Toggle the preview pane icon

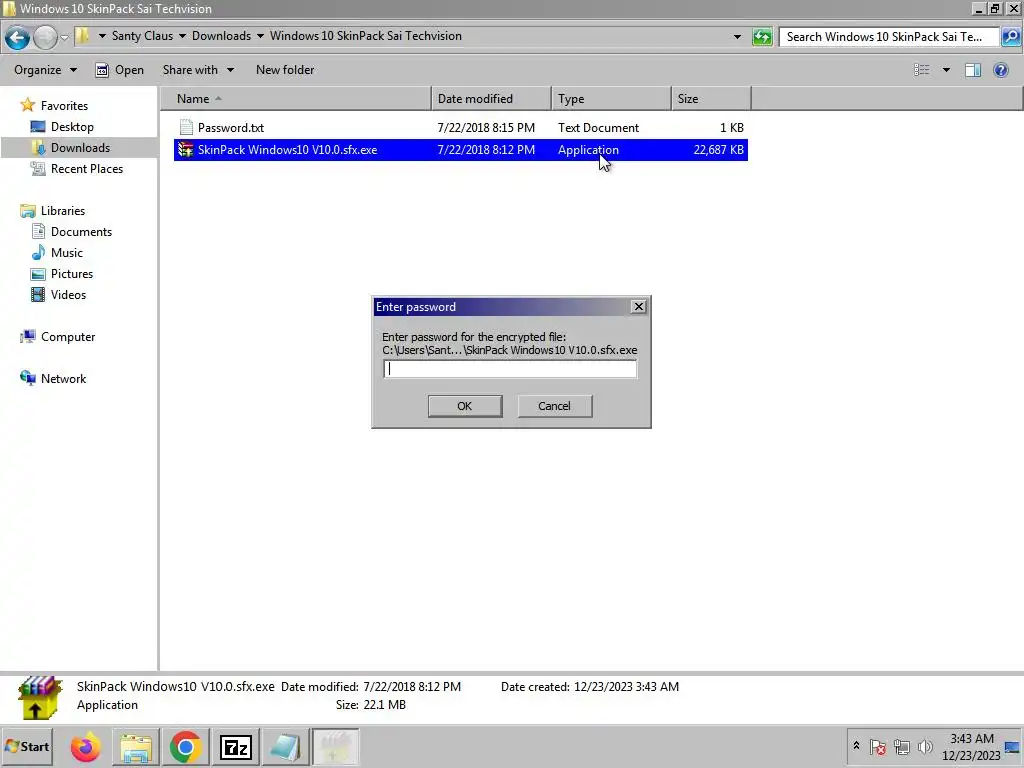tap(972, 70)
